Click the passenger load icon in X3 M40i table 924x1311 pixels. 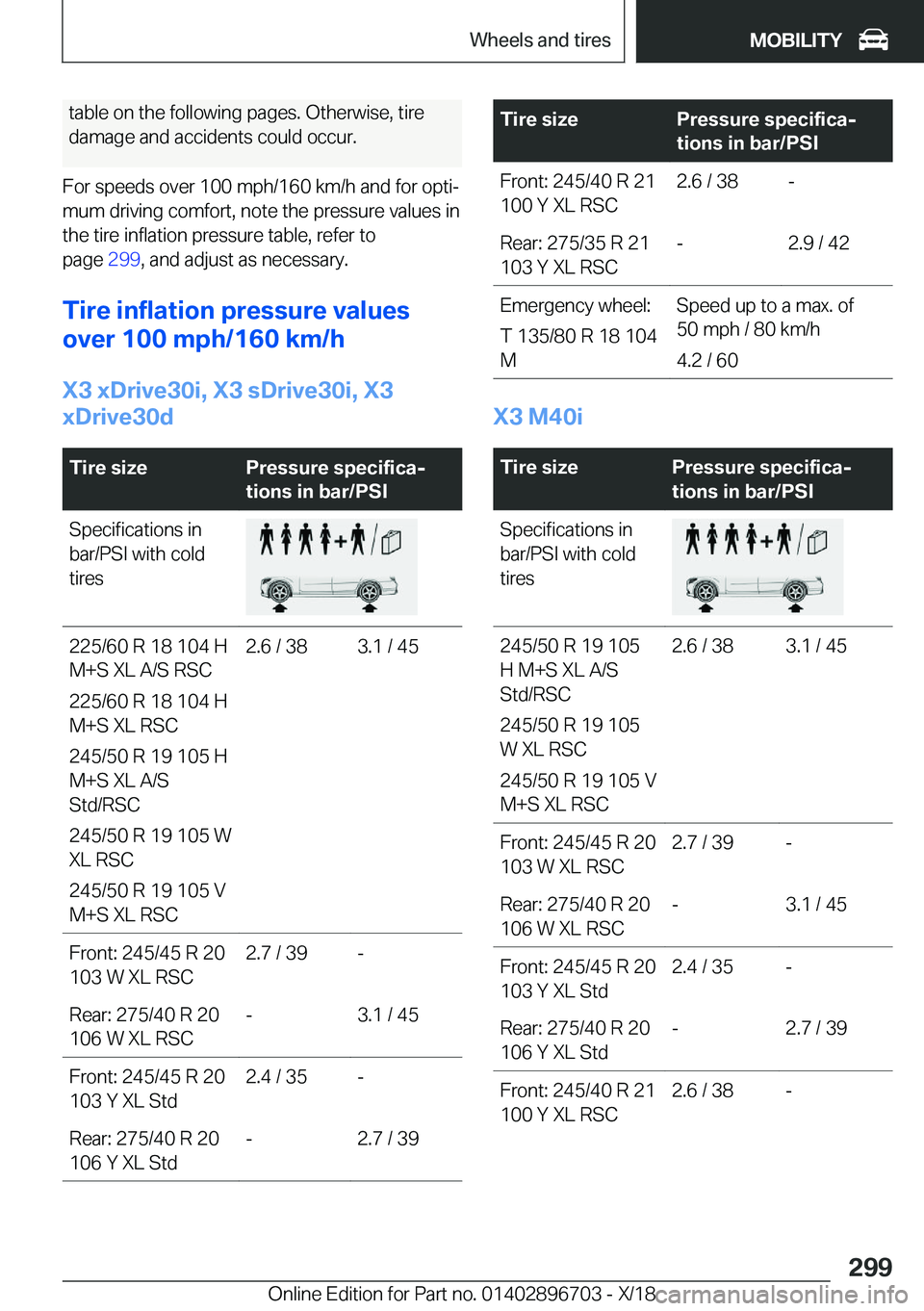tap(739, 540)
